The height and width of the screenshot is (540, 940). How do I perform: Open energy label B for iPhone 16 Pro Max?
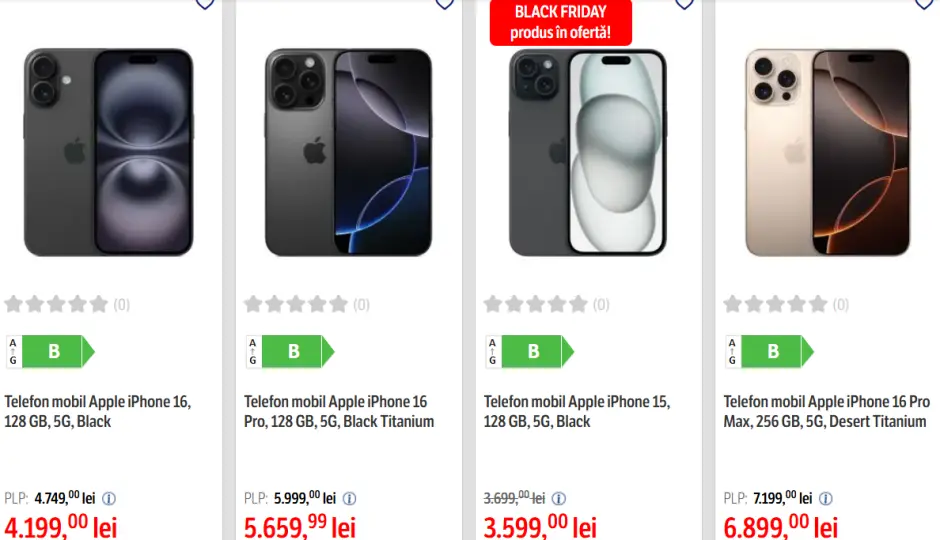point(770,351)
